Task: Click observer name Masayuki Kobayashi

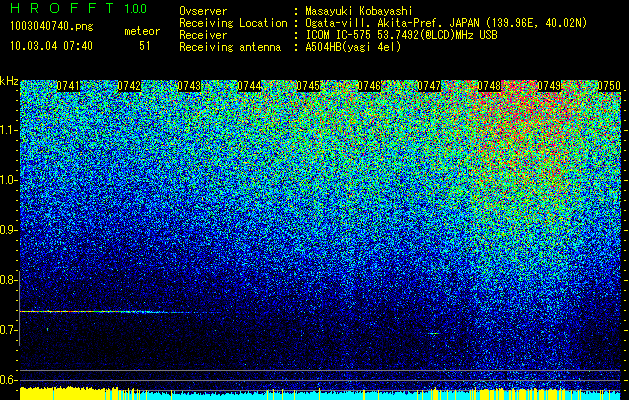Action: pos(359,11)
